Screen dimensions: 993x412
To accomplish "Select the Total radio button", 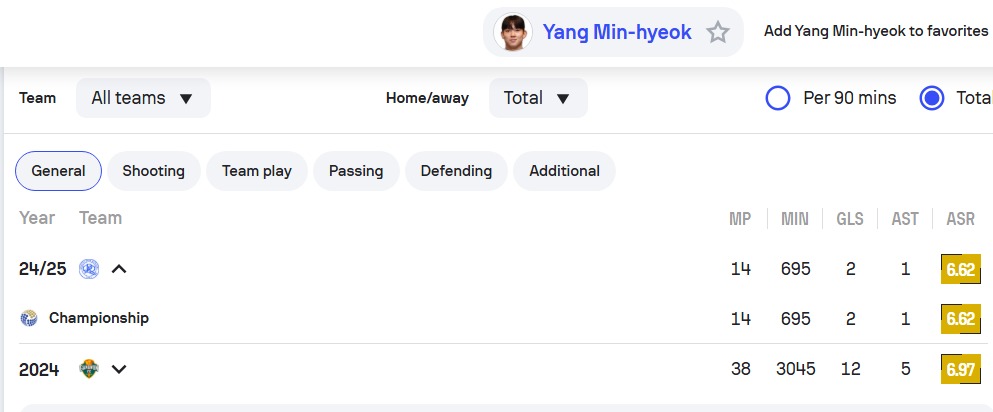I will (932, 98).
